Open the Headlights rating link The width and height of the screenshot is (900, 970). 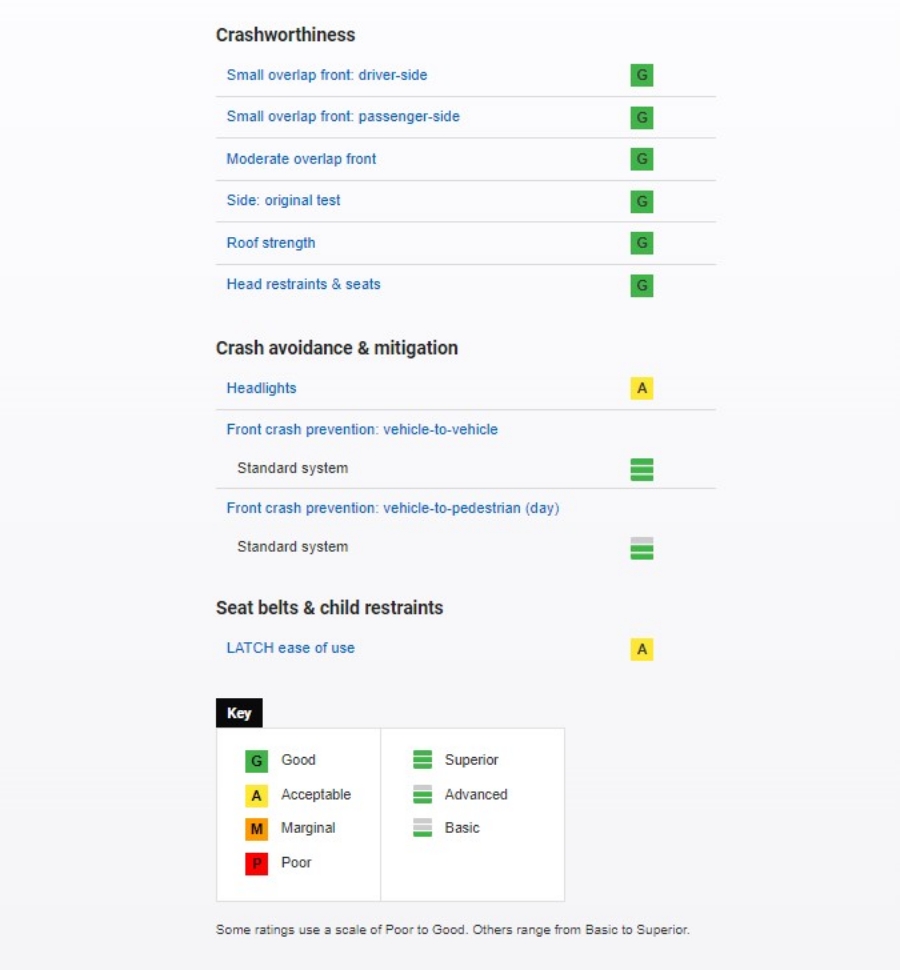point(261,388)
